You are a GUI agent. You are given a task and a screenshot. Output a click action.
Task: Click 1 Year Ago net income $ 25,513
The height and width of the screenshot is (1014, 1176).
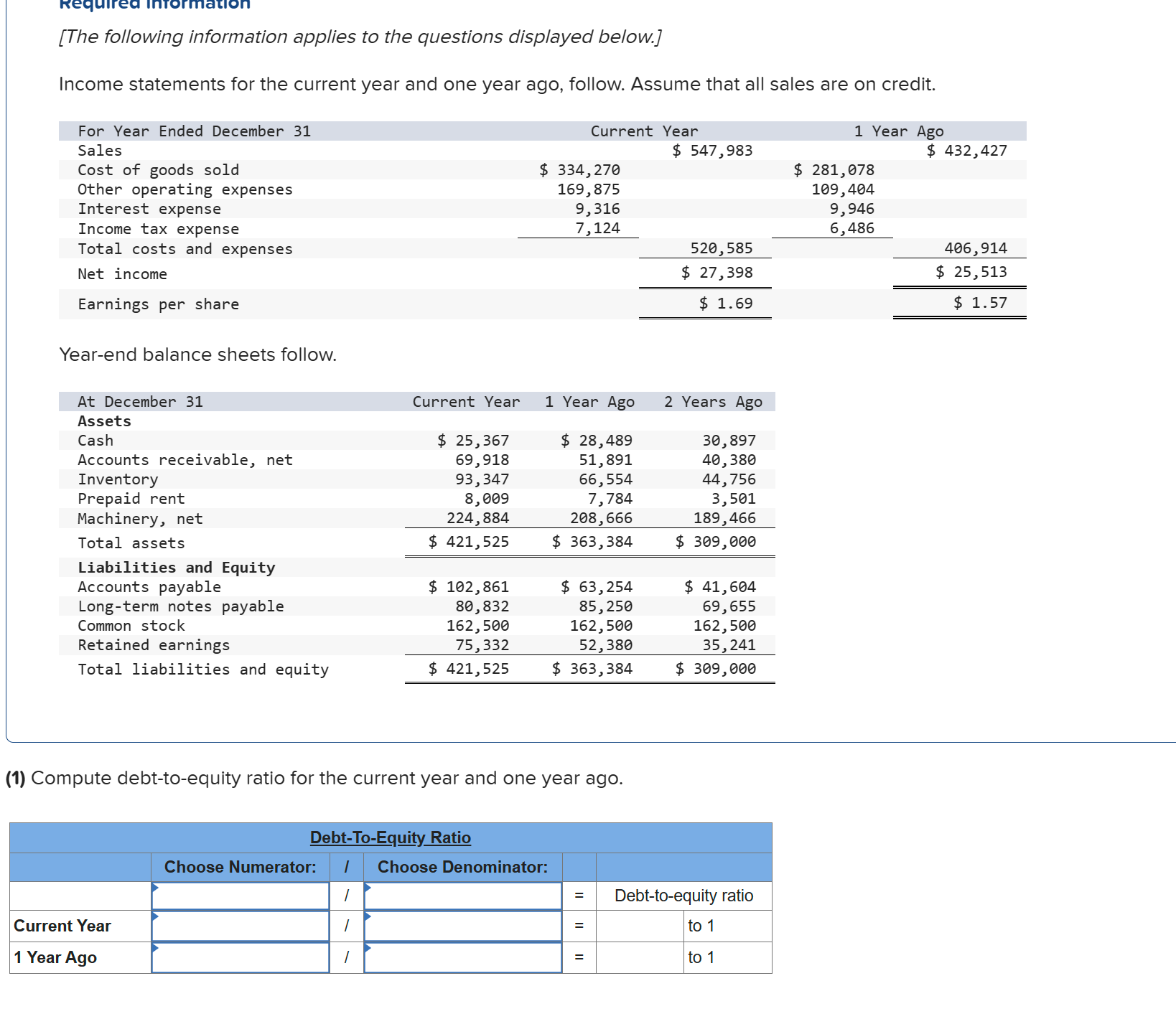click(971, 272)
